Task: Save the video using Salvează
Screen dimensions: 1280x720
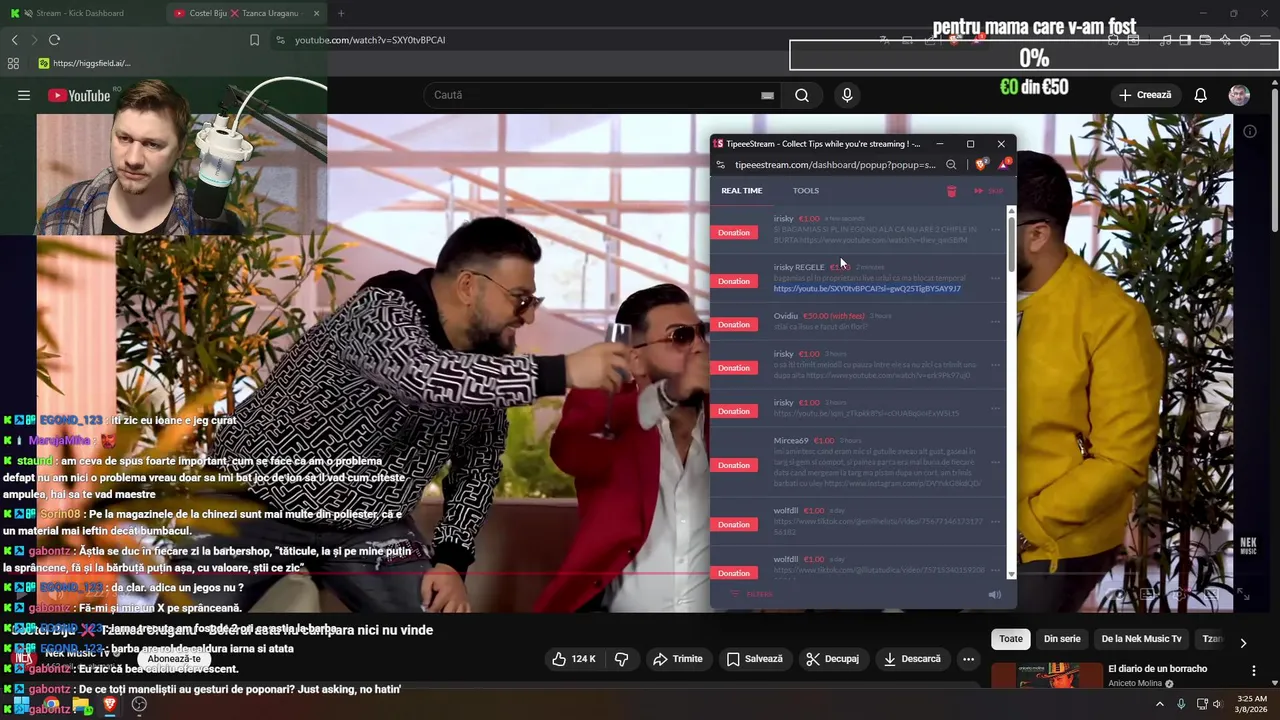Action: coord(755,659)
